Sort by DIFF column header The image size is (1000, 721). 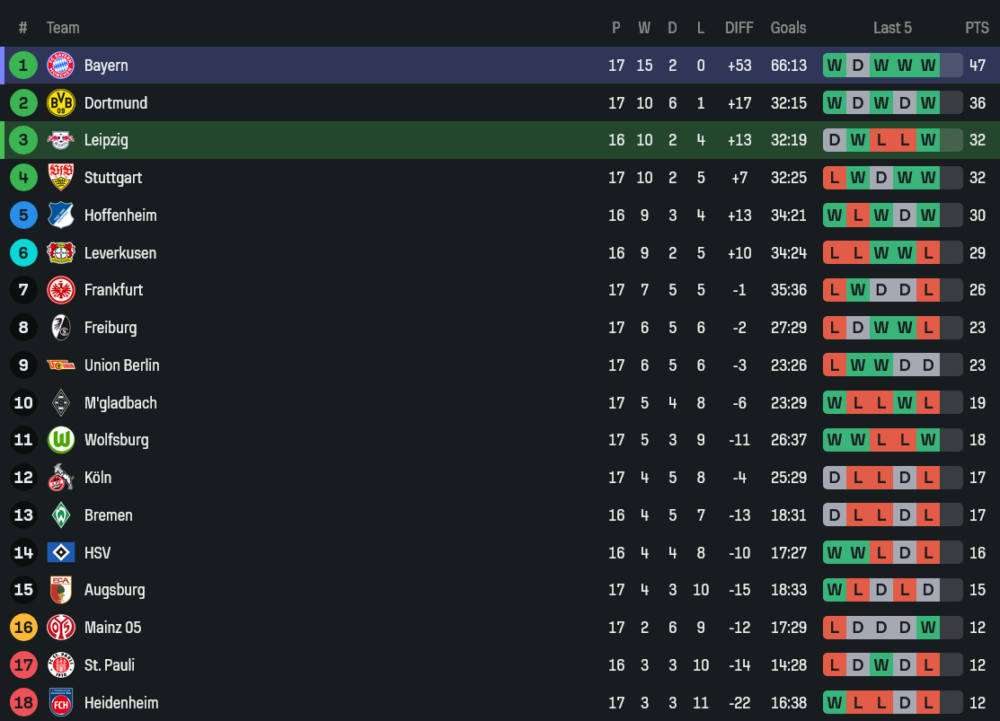[739, 28]
